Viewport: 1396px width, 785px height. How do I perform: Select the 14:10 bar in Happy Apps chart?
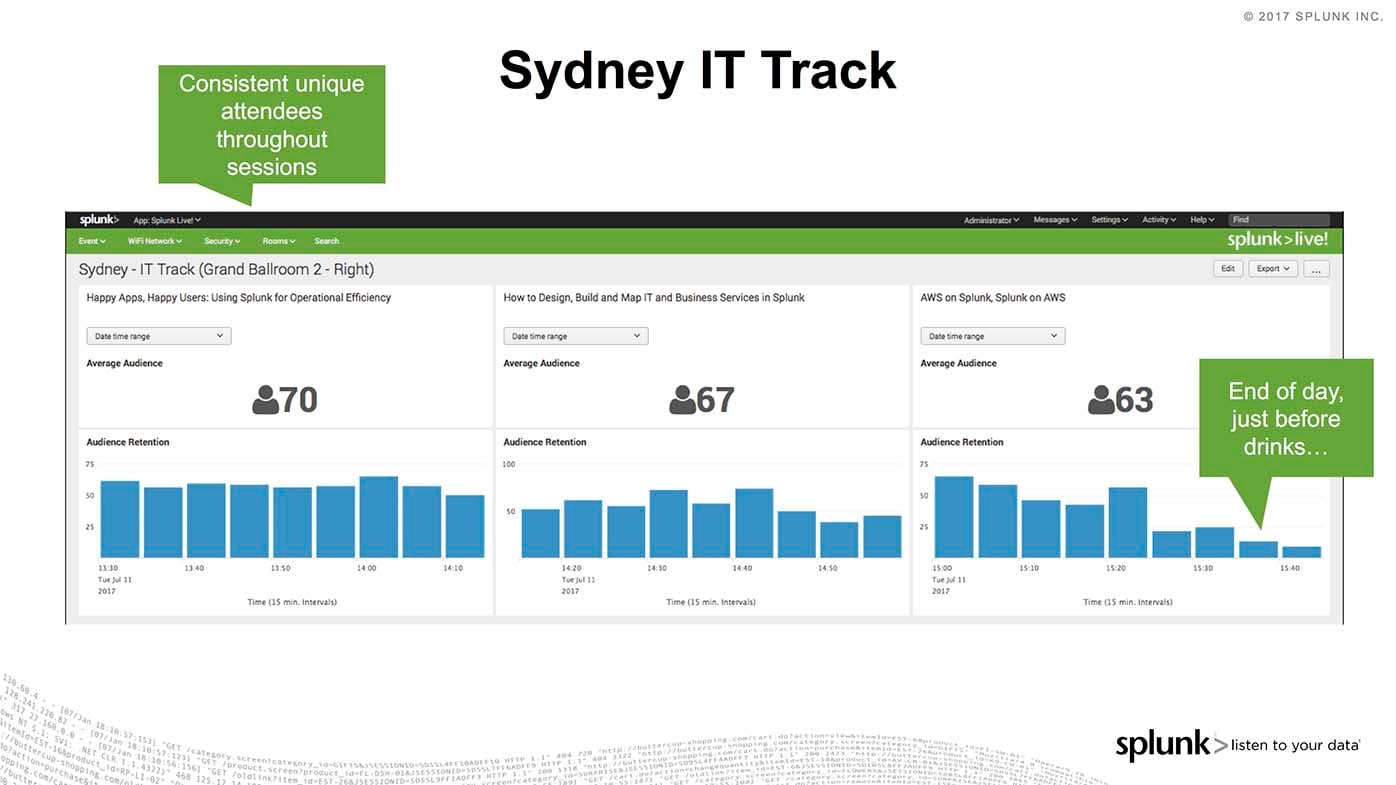465,526
